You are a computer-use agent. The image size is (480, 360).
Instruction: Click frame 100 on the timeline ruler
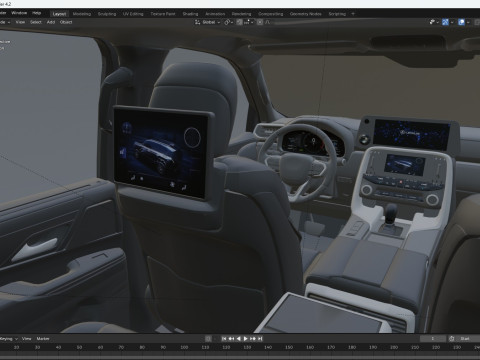tap(184, 347)
